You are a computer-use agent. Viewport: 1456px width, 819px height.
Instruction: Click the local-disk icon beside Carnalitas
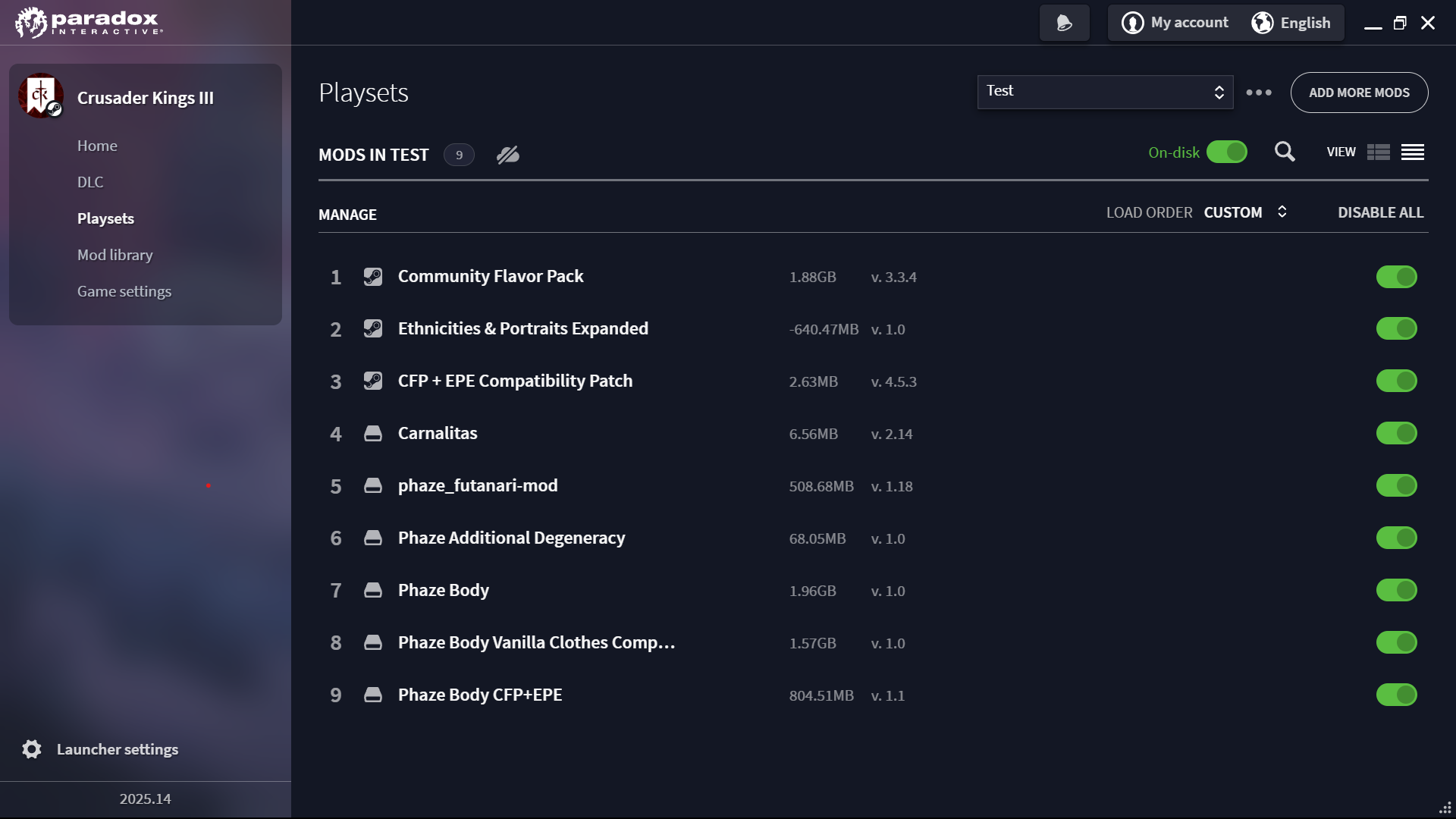click(373, 433)
